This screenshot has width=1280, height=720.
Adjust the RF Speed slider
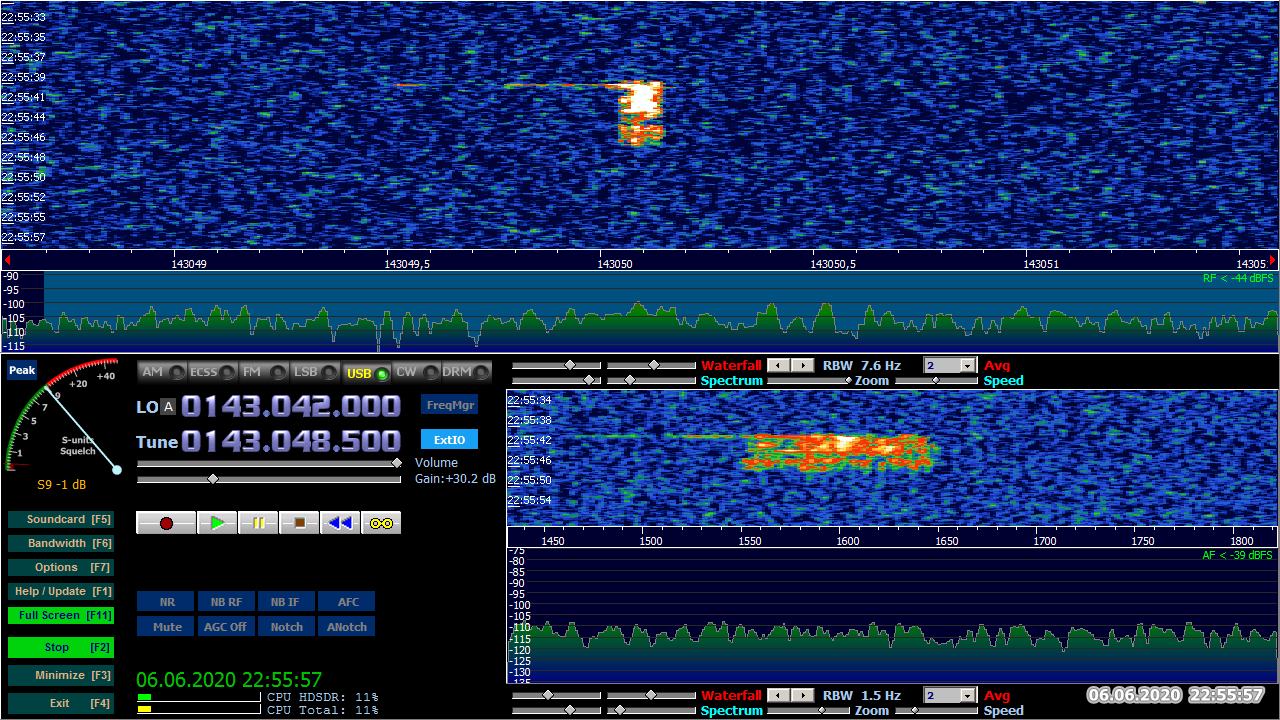tap(936, 381)
